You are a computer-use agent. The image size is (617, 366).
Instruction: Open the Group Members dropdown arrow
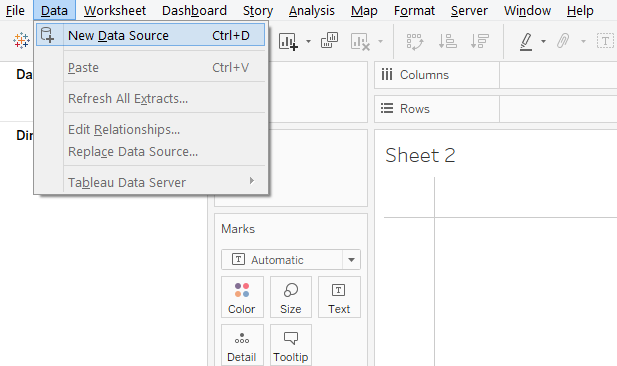tap(584, 41)
